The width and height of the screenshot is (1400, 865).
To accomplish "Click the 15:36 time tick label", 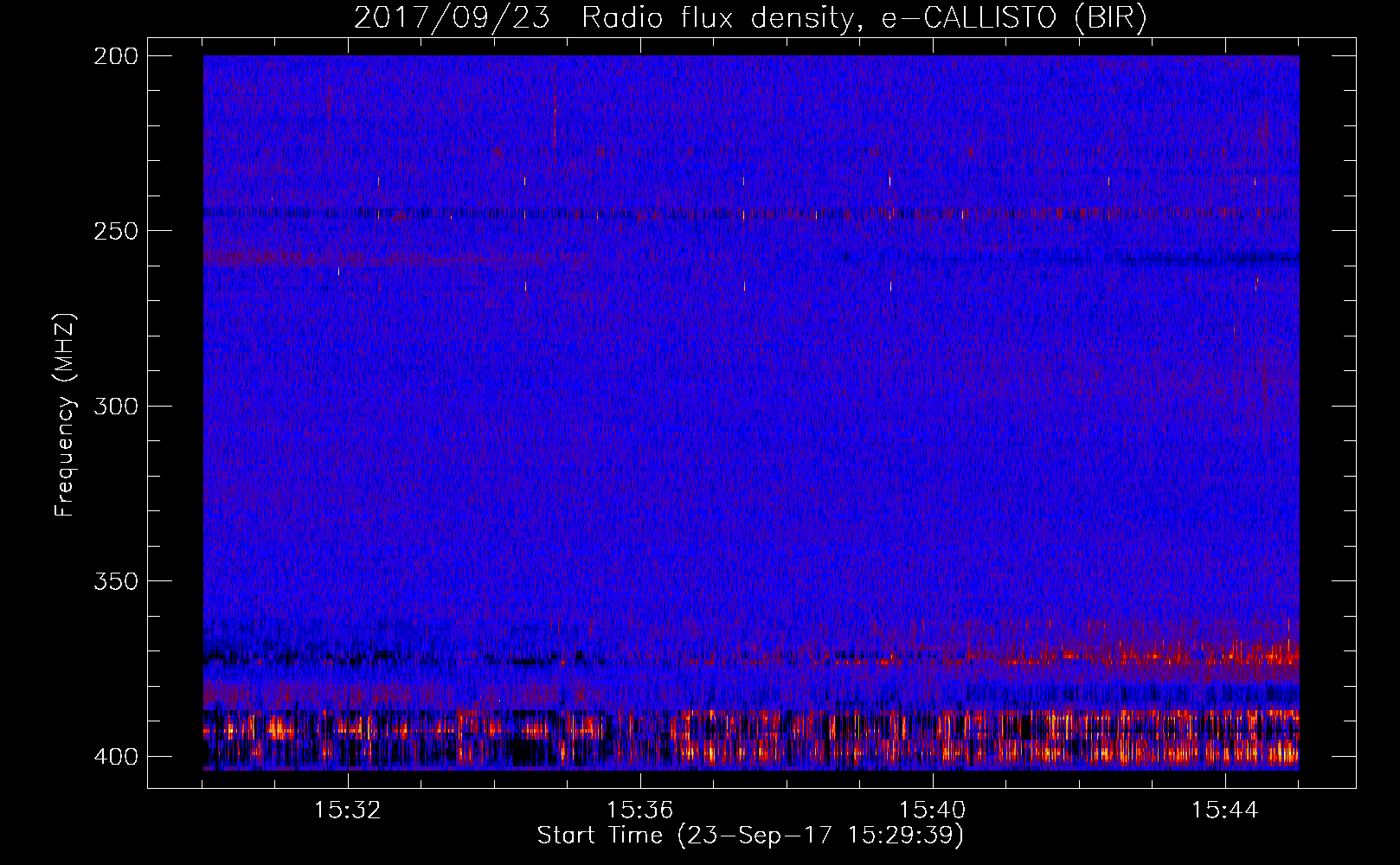I will click(639, 811).
